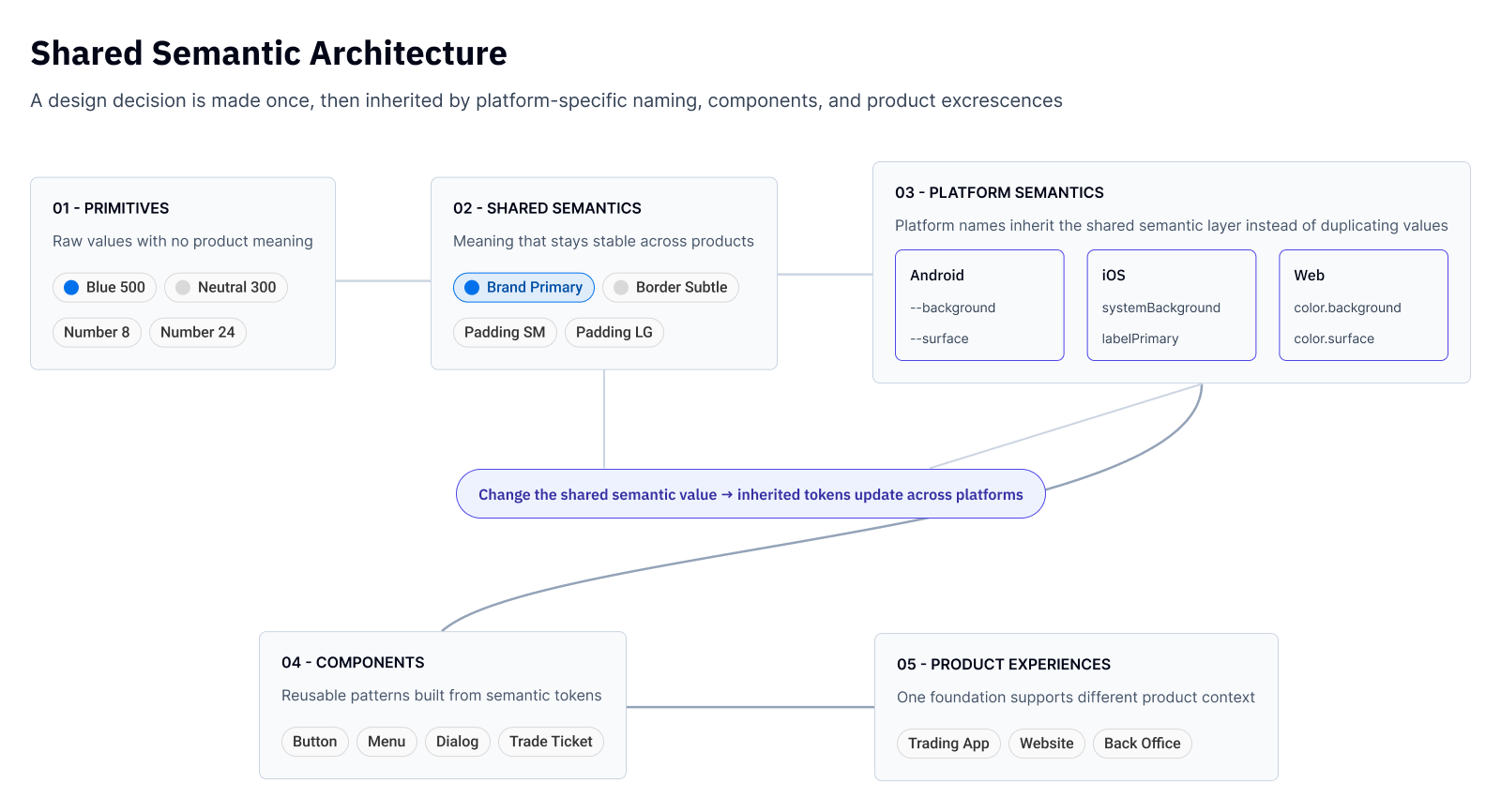
Task: Choose the Back Office chip
Action: click(x=1143, y=744)
